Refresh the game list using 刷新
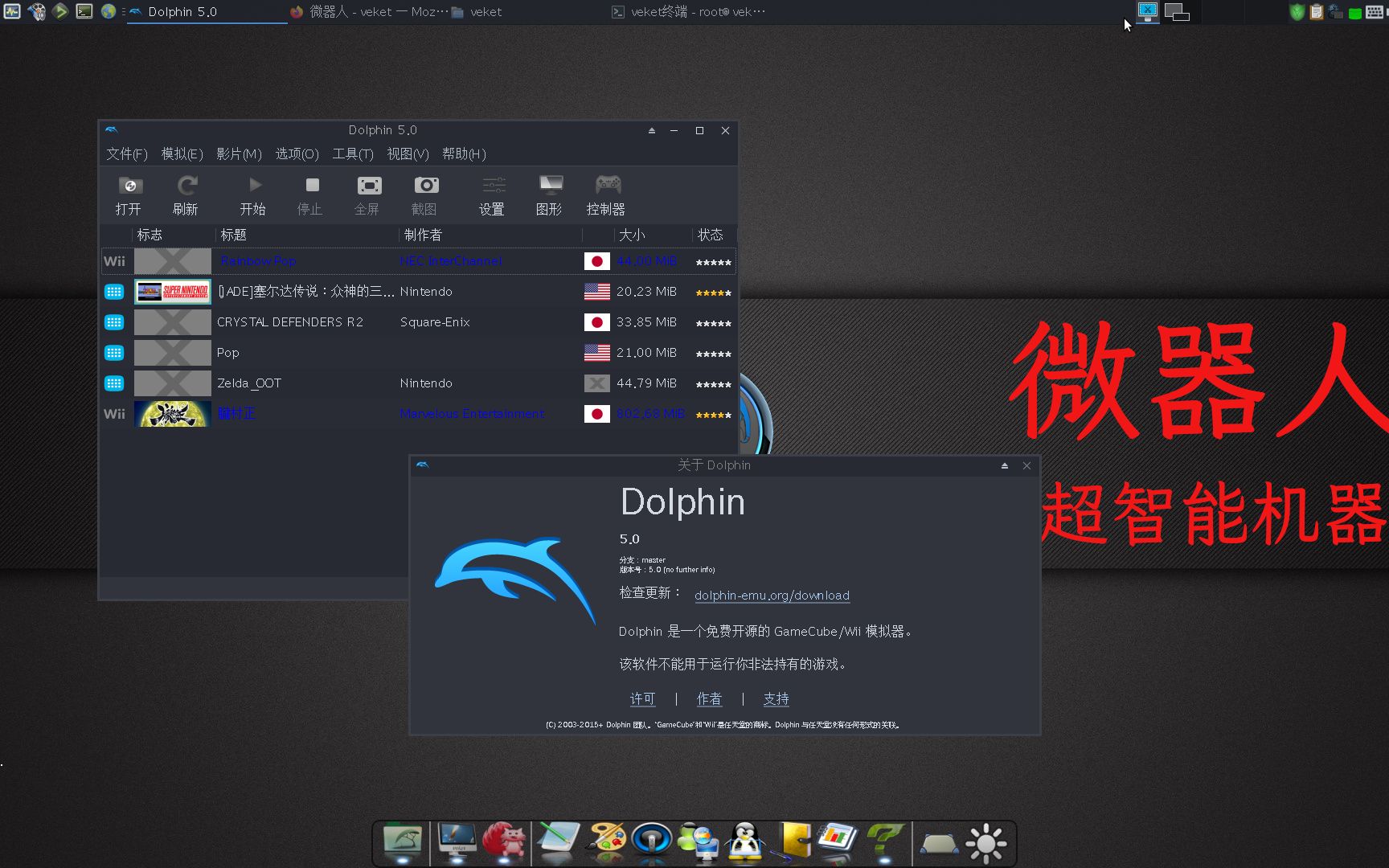 click(x=186, y=194)
